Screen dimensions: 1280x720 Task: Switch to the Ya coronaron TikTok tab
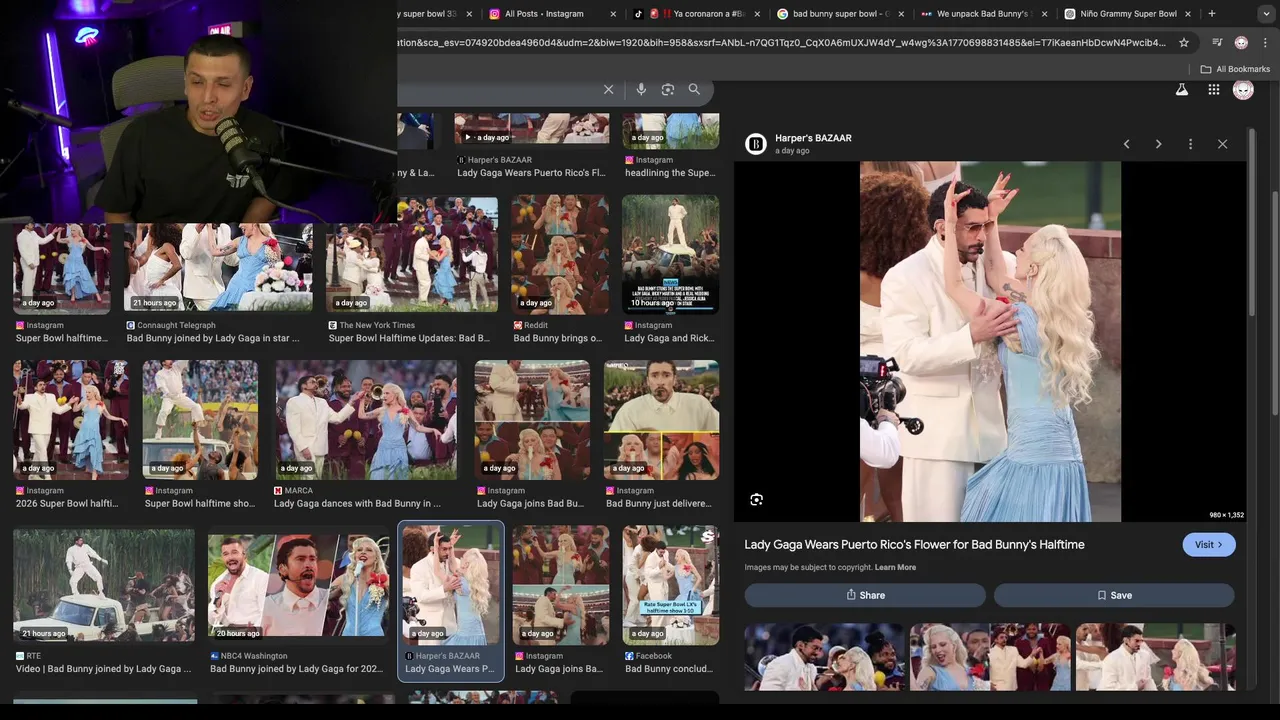[x=695, y=14]
